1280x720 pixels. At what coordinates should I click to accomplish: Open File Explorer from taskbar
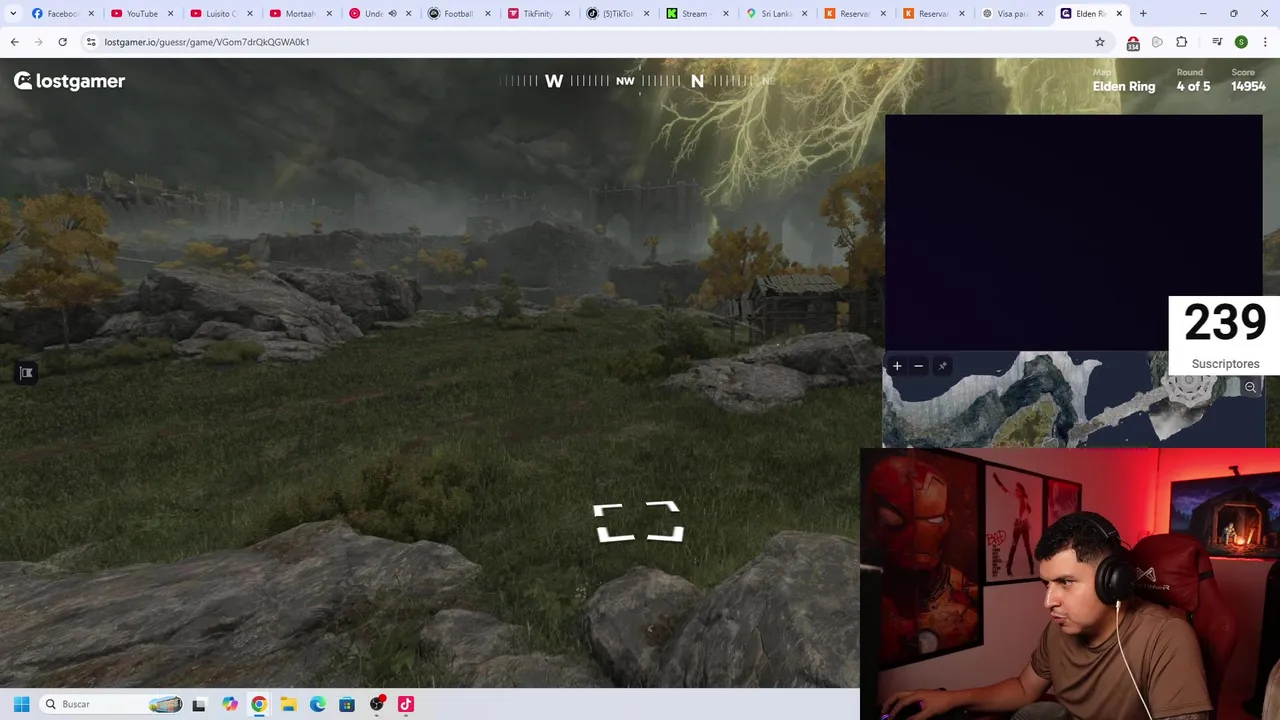[x=288, y=704]
